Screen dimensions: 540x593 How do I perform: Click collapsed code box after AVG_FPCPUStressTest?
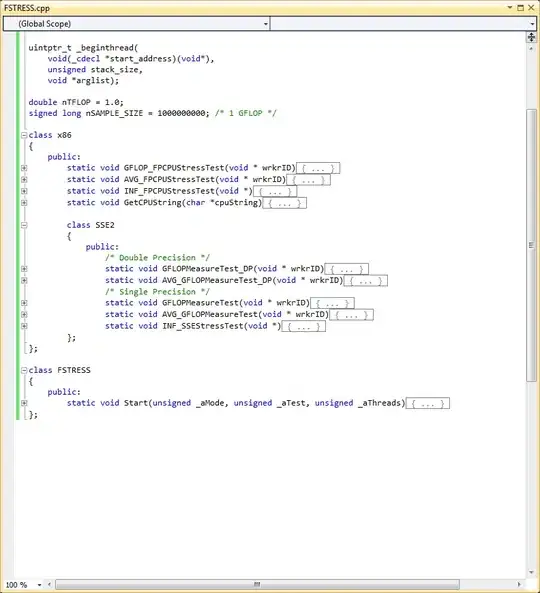309,180
